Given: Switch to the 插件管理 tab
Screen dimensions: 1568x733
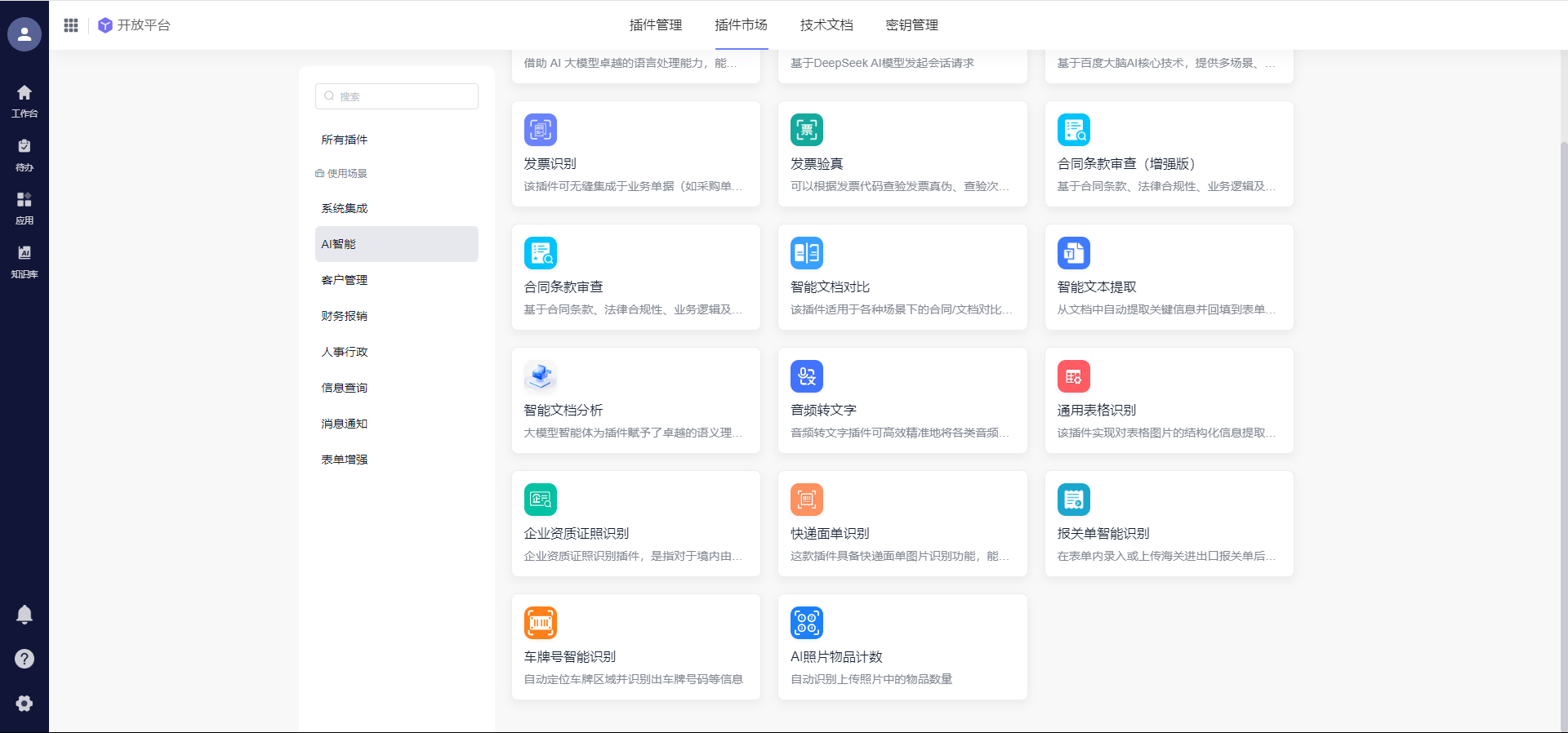Looking at the screenshot, I should pyautogui.click(x=655, y=25).
